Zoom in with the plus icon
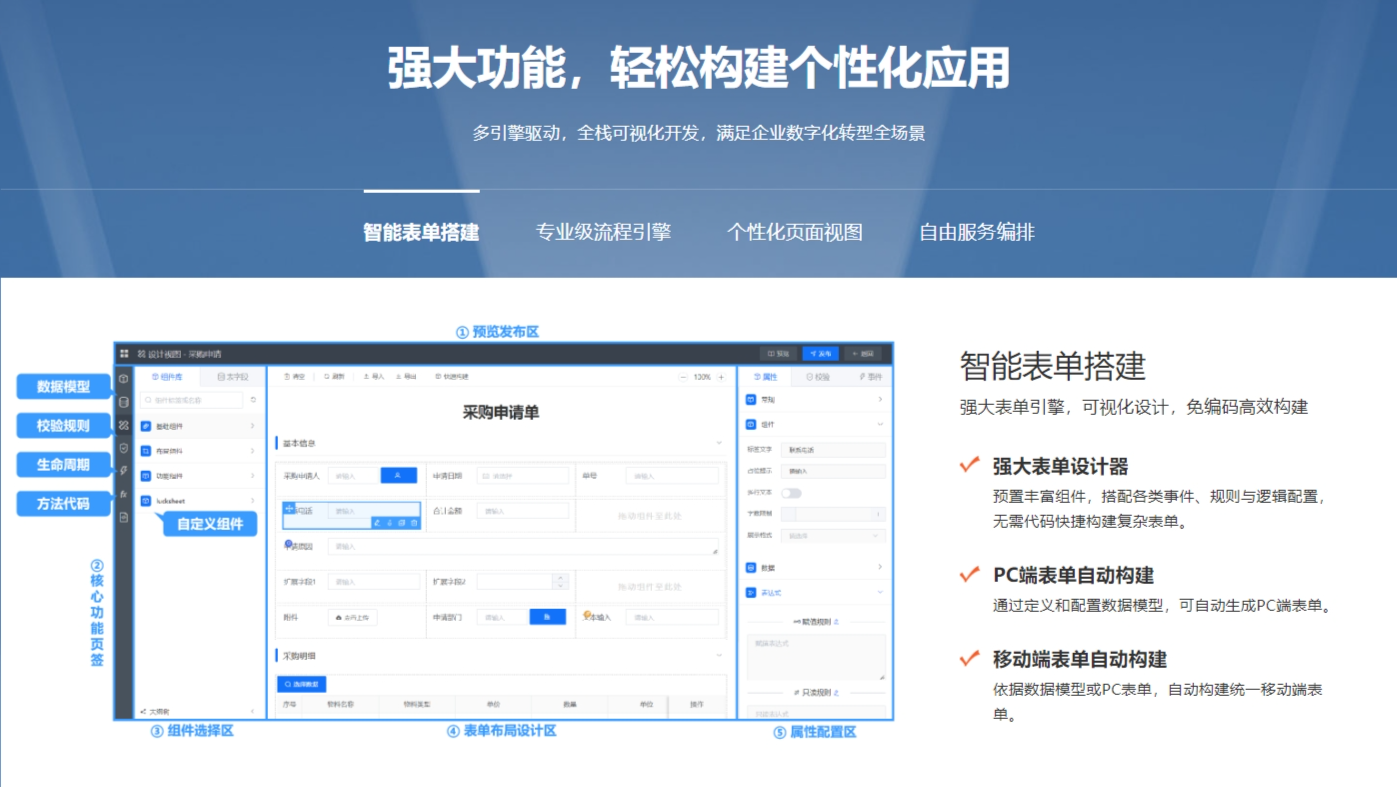Screen dimensions: 1397x787 point(721,377)
